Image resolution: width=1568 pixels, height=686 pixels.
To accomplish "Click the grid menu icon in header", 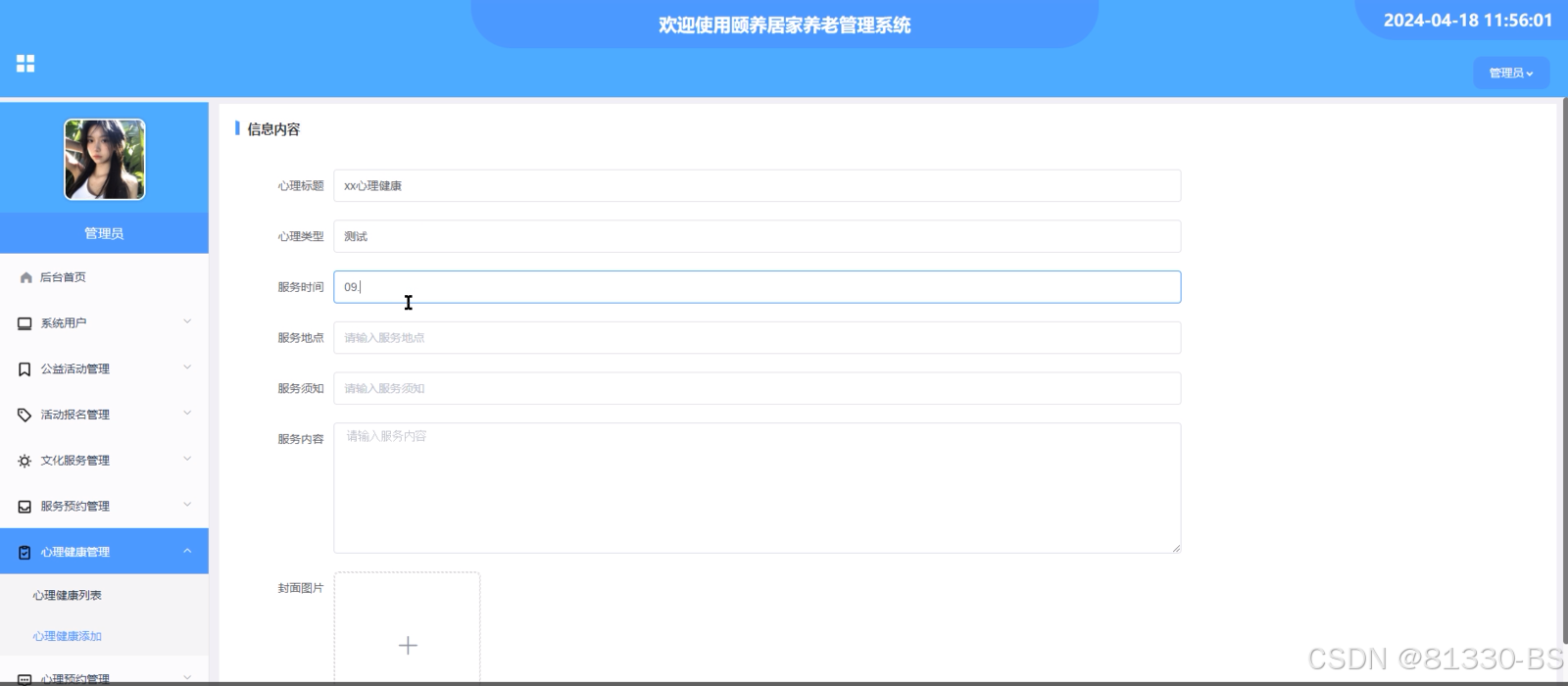I will 25,64.
